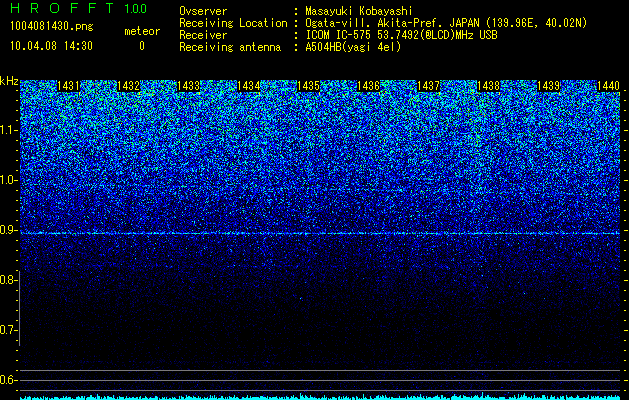Click the A504HB(yagi 4el) antenna text
629x400 pixels.
pos(353,47)
